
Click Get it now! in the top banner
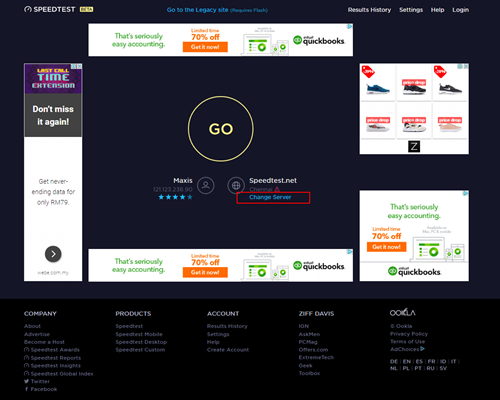pyautogui.click(x=205, y=47)
